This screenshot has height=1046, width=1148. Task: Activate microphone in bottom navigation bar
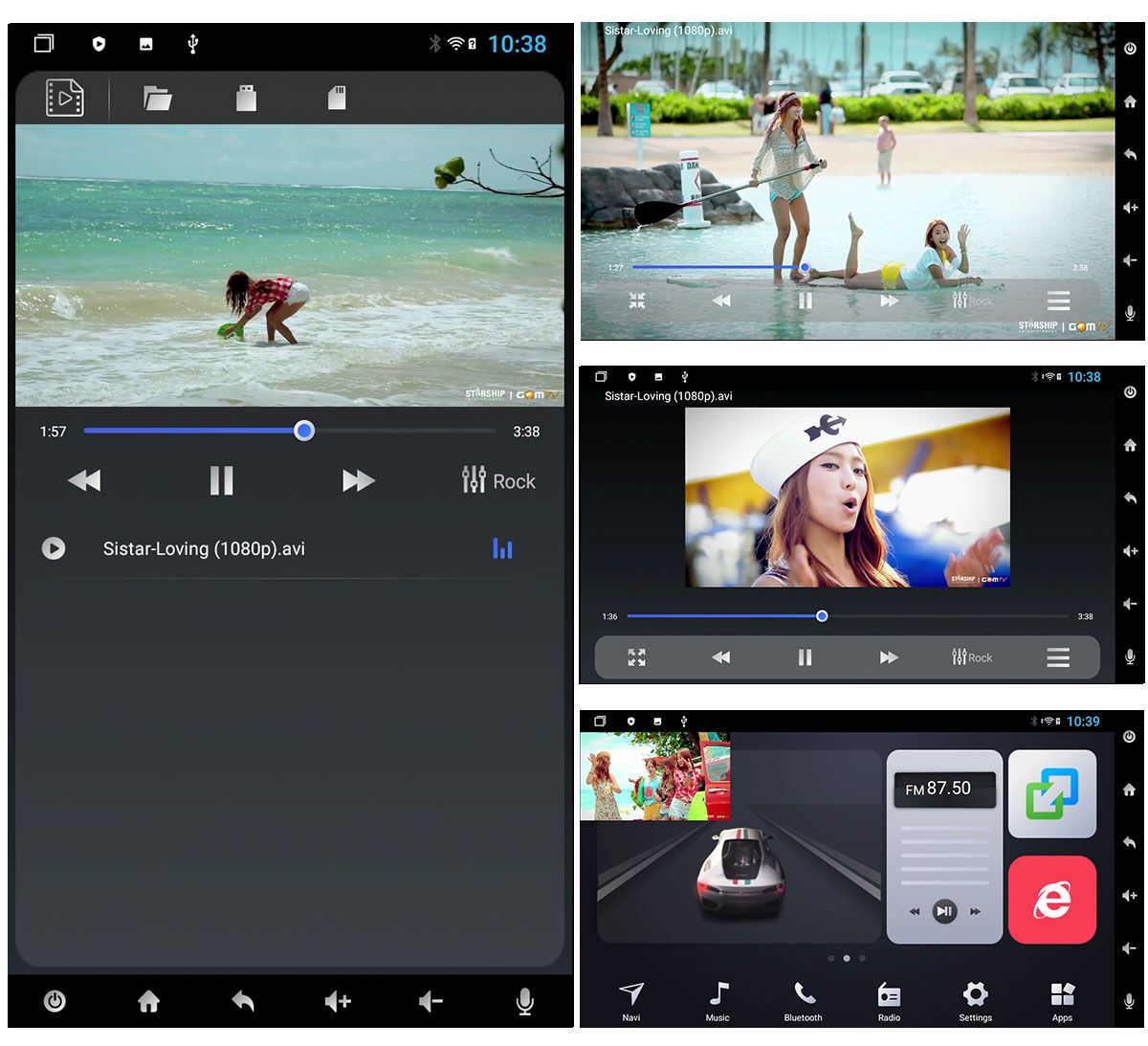(x=524, y=1002)
